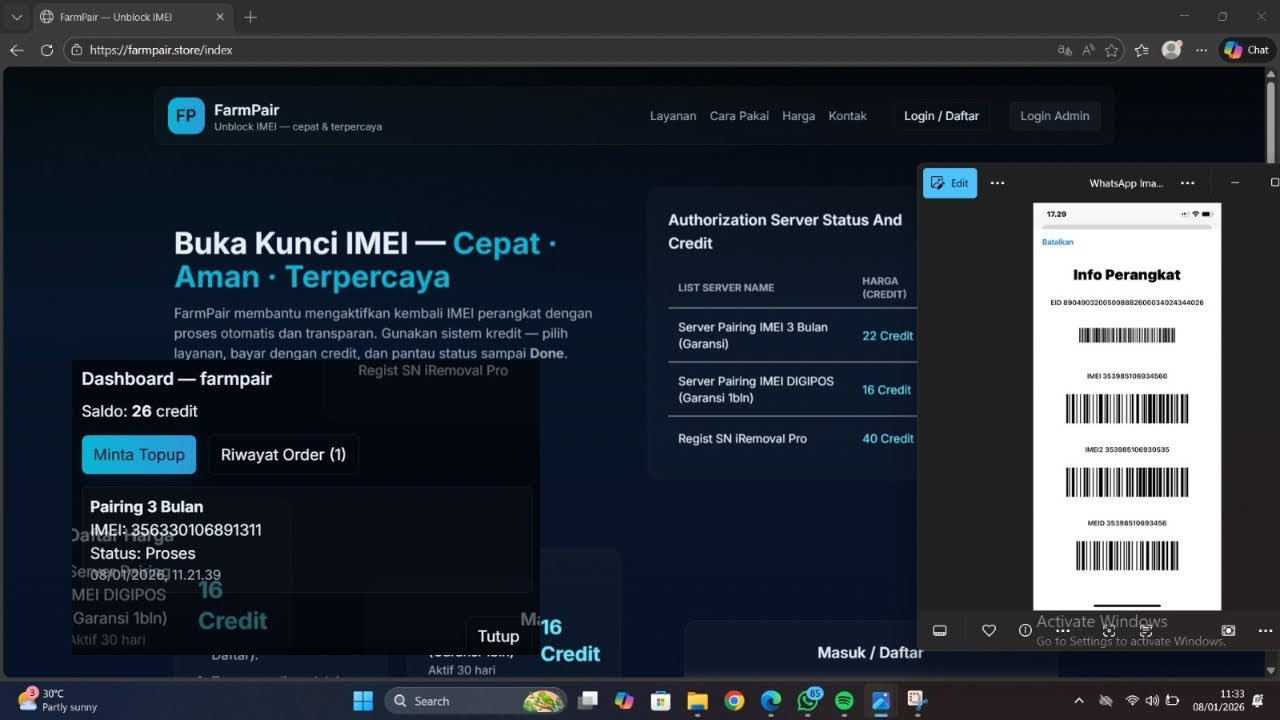
Task: Favorite the image with heart icon
Action: [989, 631]
